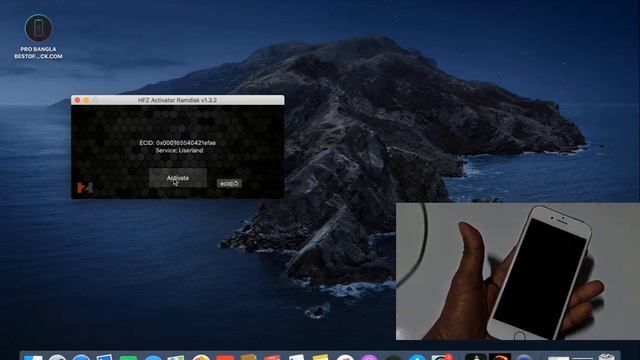
Task: Refresh the ECID with ecid button
Action: [x=229, y=184]
